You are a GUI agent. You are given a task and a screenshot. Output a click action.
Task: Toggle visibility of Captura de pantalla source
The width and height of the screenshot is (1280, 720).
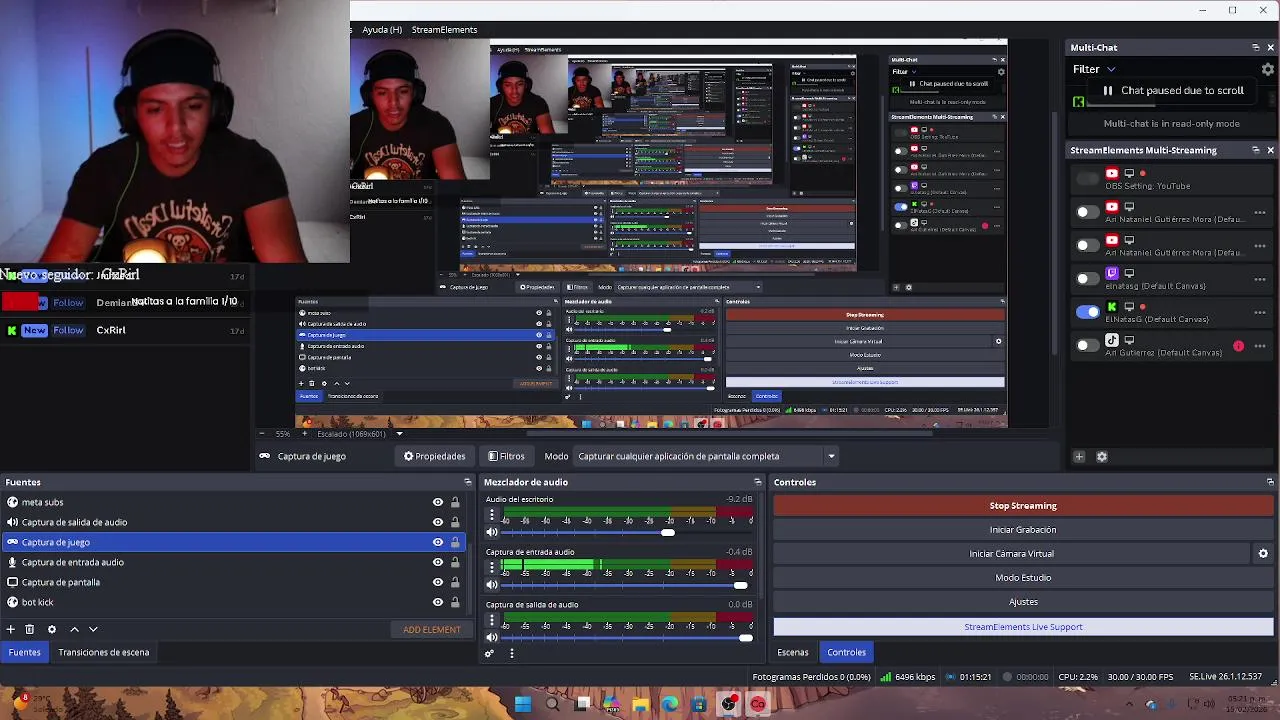437,582
